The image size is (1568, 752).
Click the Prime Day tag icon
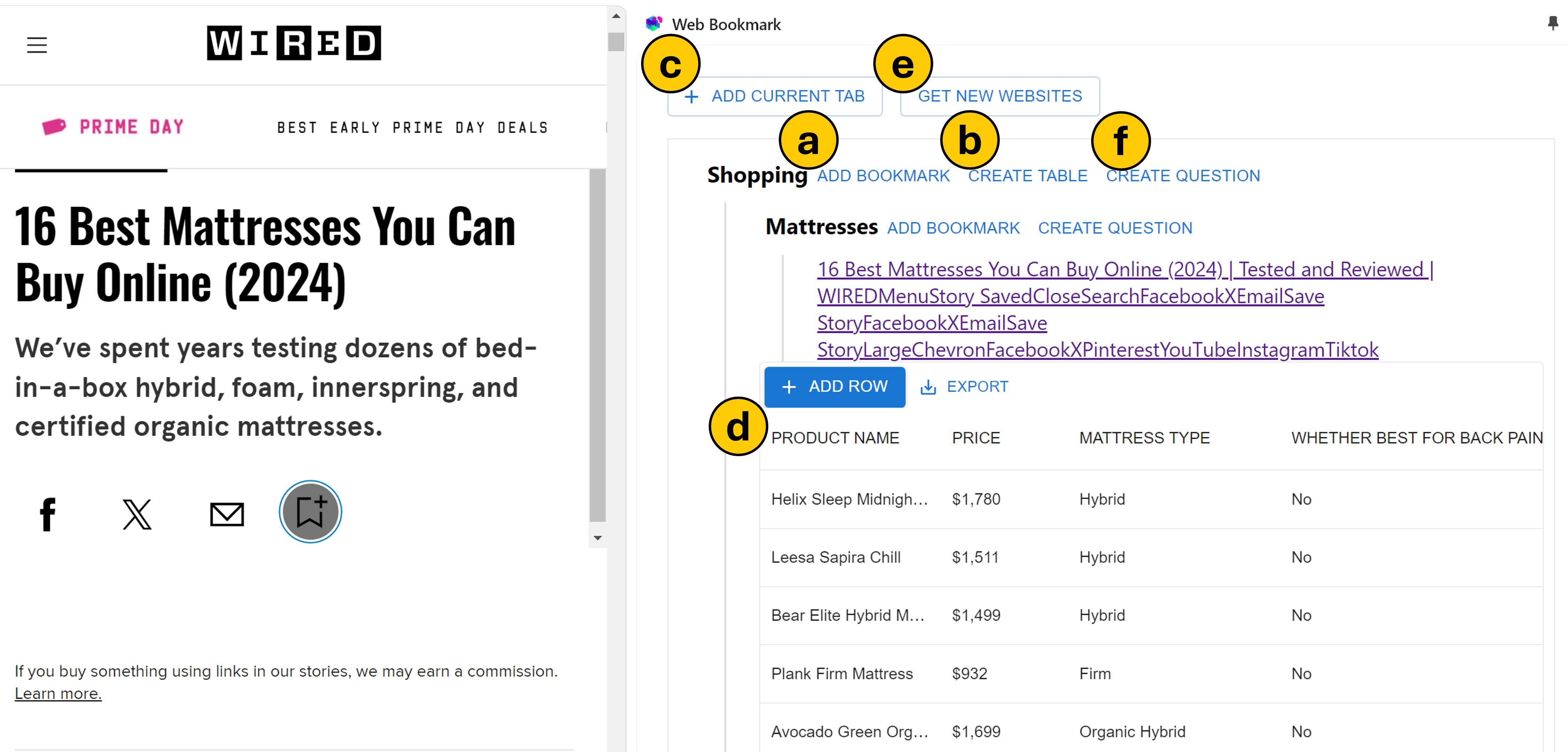point(54,126)
